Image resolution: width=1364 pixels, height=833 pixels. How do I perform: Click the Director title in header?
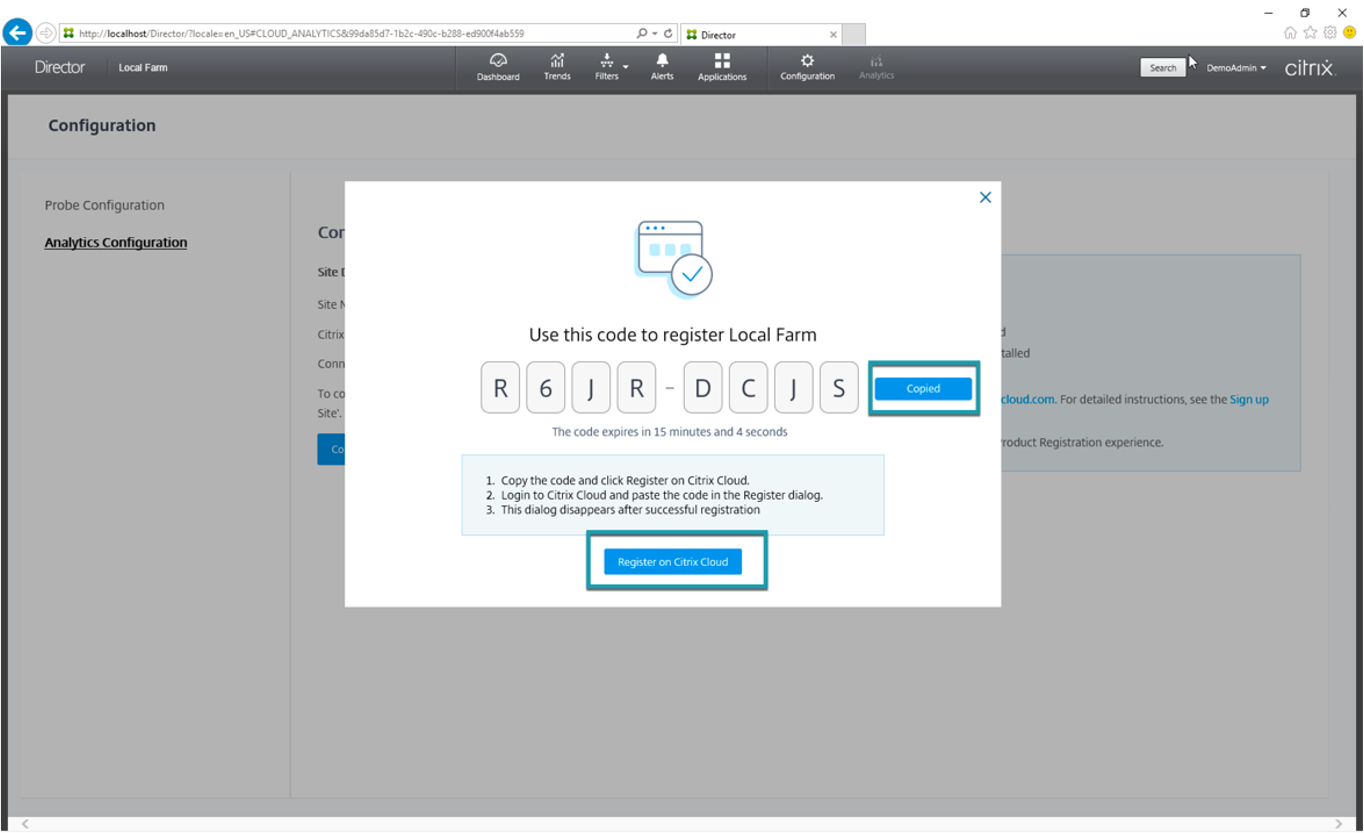click(x=60, y=68)
